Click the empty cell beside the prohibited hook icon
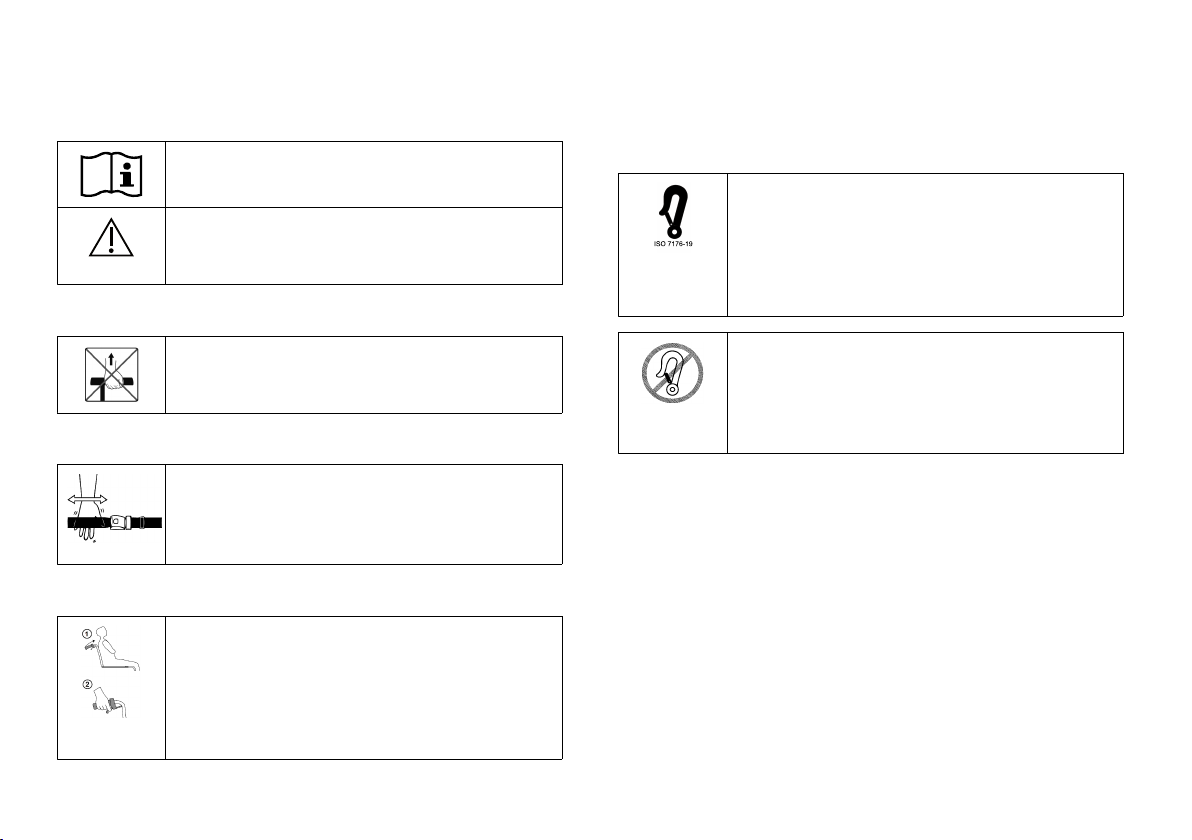 coord(925,393)
